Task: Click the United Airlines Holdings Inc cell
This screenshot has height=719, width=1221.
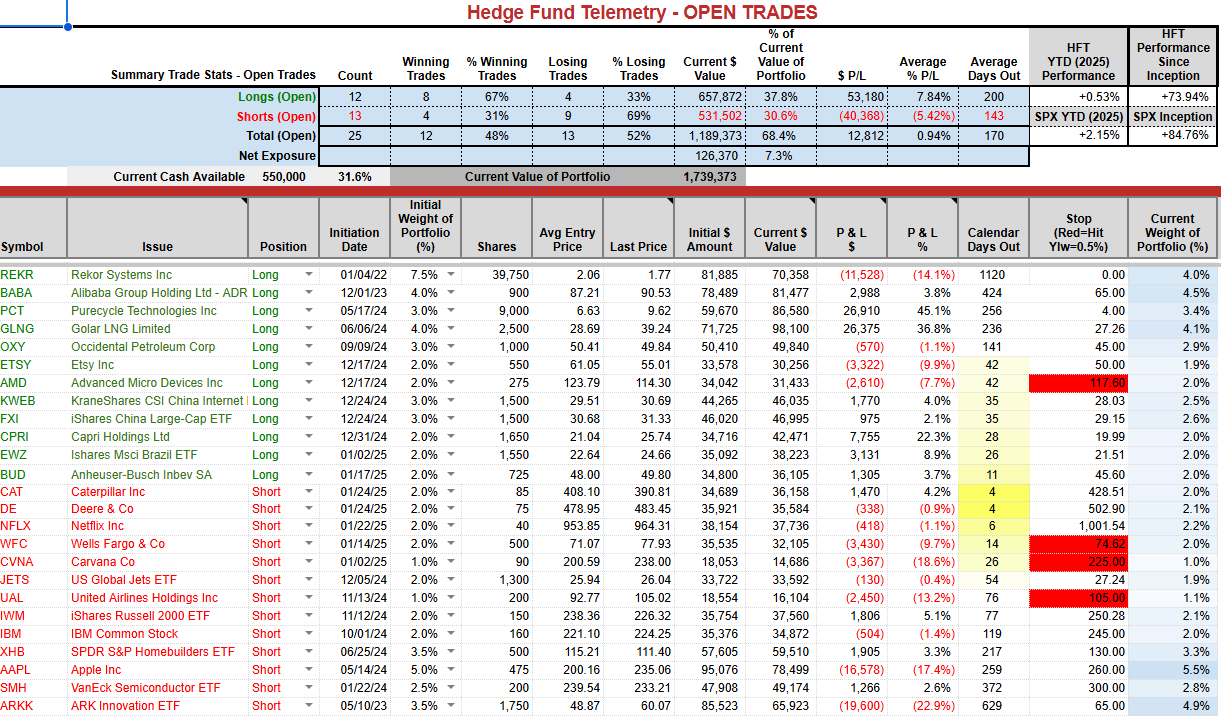Action: click(157, 598)
